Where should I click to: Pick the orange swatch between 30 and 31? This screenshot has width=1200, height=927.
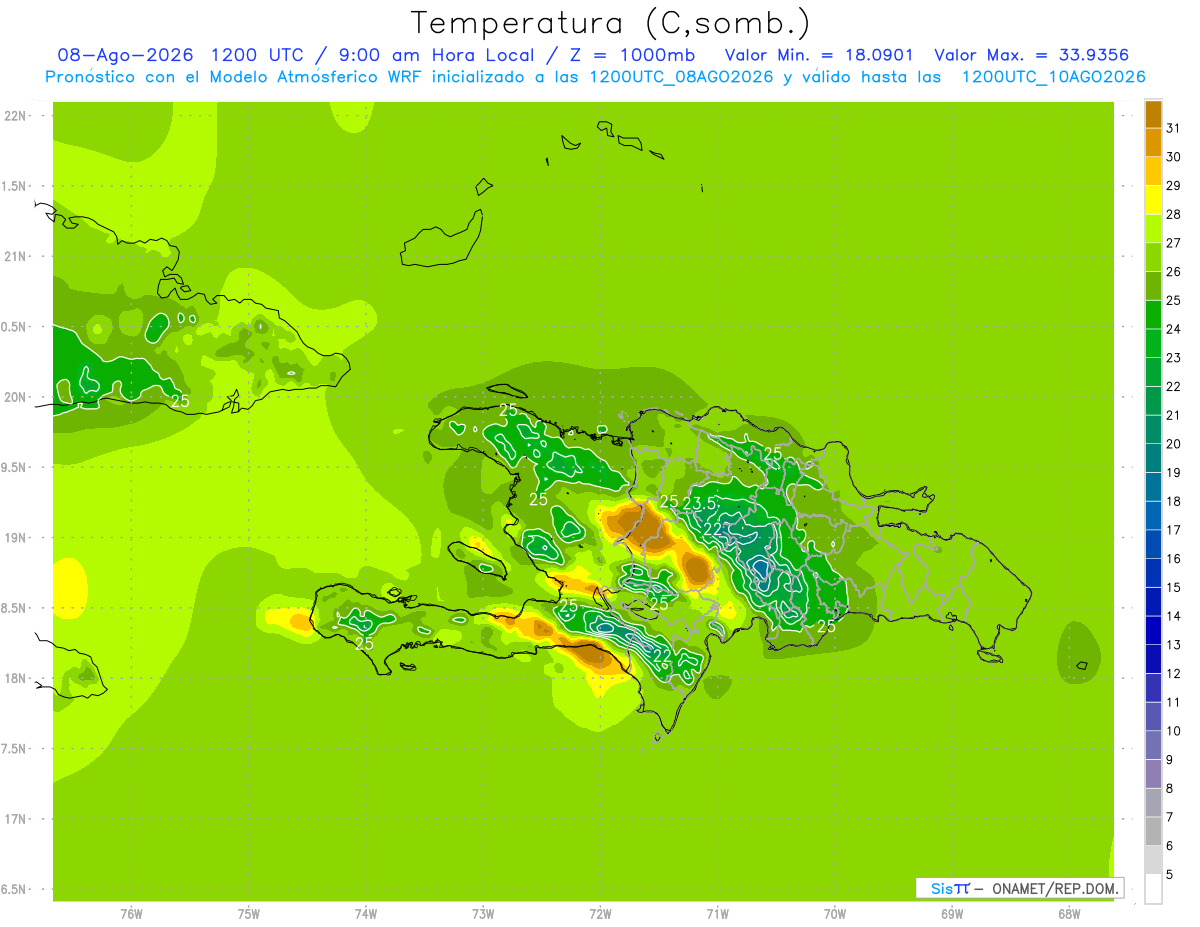[x=1153, y=143]
